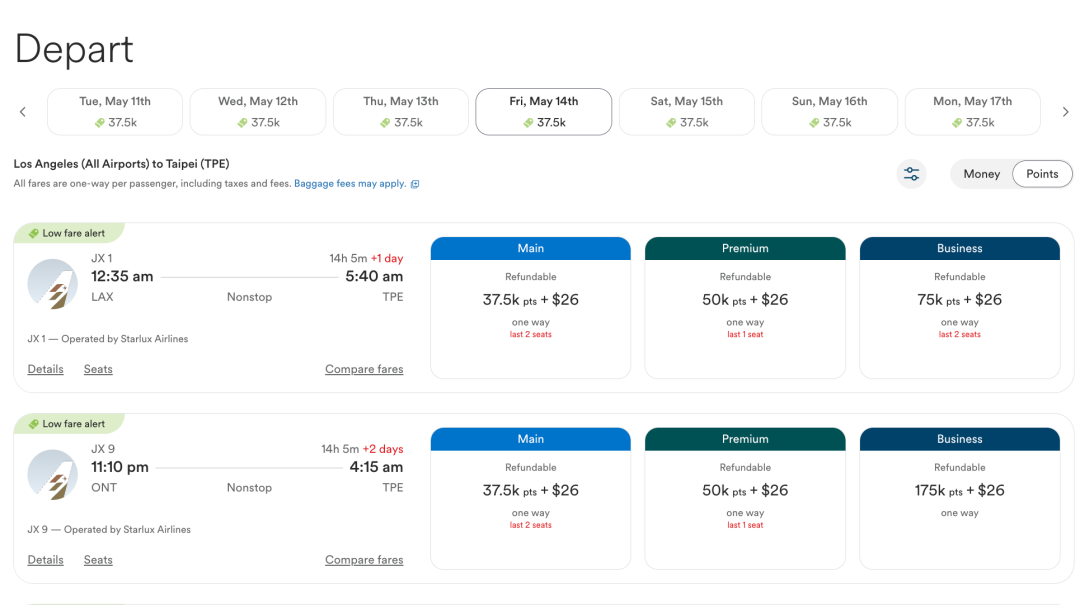The height and width of the screenshot is (605, 1080).
Task: Click the 4:15 am arrival time
Action: point(376,467)
